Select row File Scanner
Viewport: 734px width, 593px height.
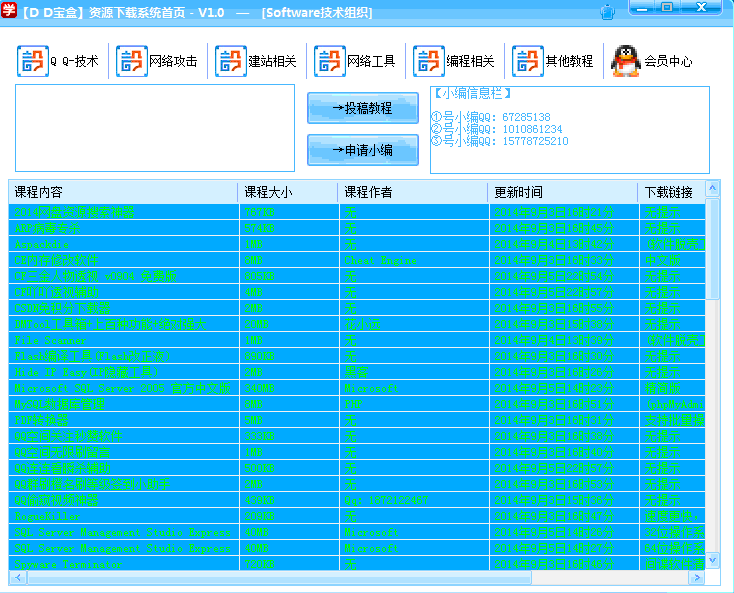tap(357, 340)
